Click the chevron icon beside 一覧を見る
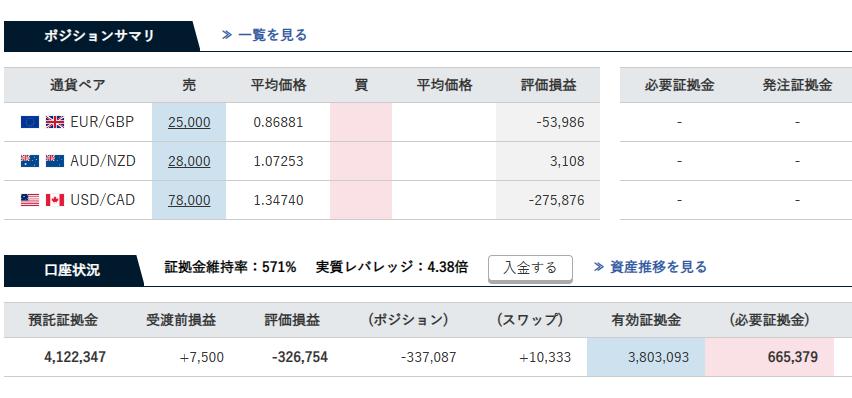Viewport: 852px width, 398px height. tap(227, 35)
